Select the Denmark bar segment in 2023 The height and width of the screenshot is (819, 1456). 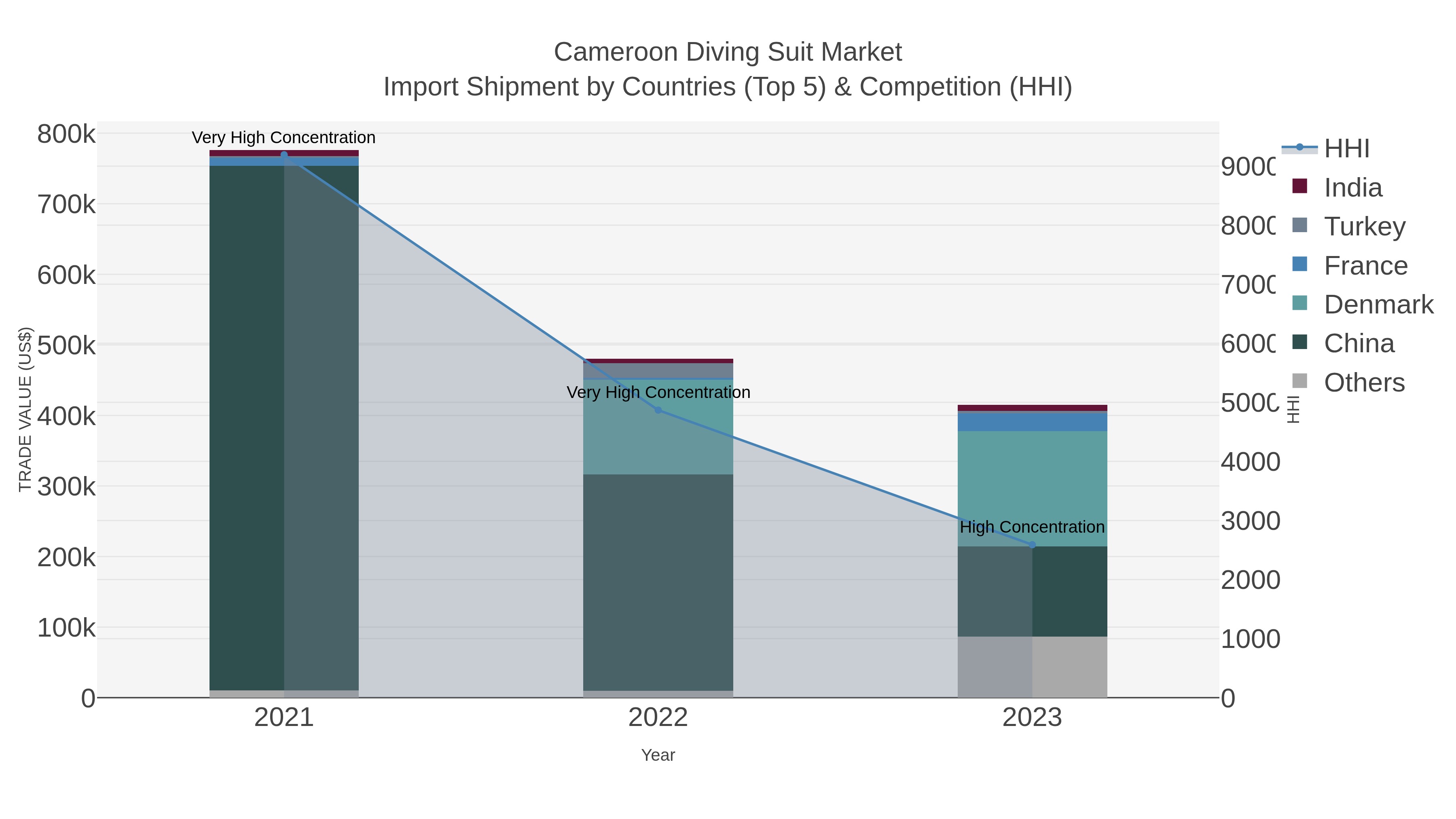(1032, 489)
